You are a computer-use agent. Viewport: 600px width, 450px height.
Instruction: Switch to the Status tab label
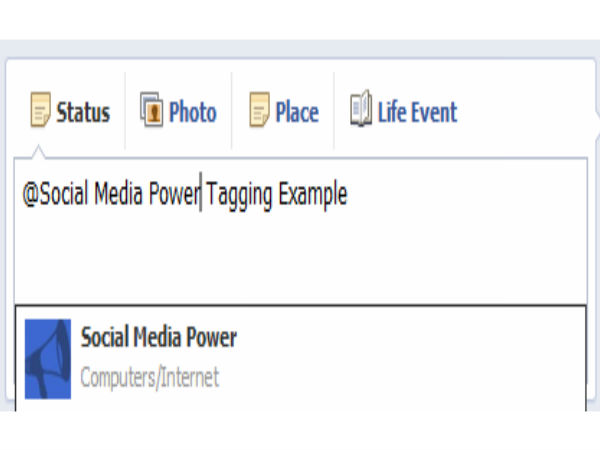point(83,112)
